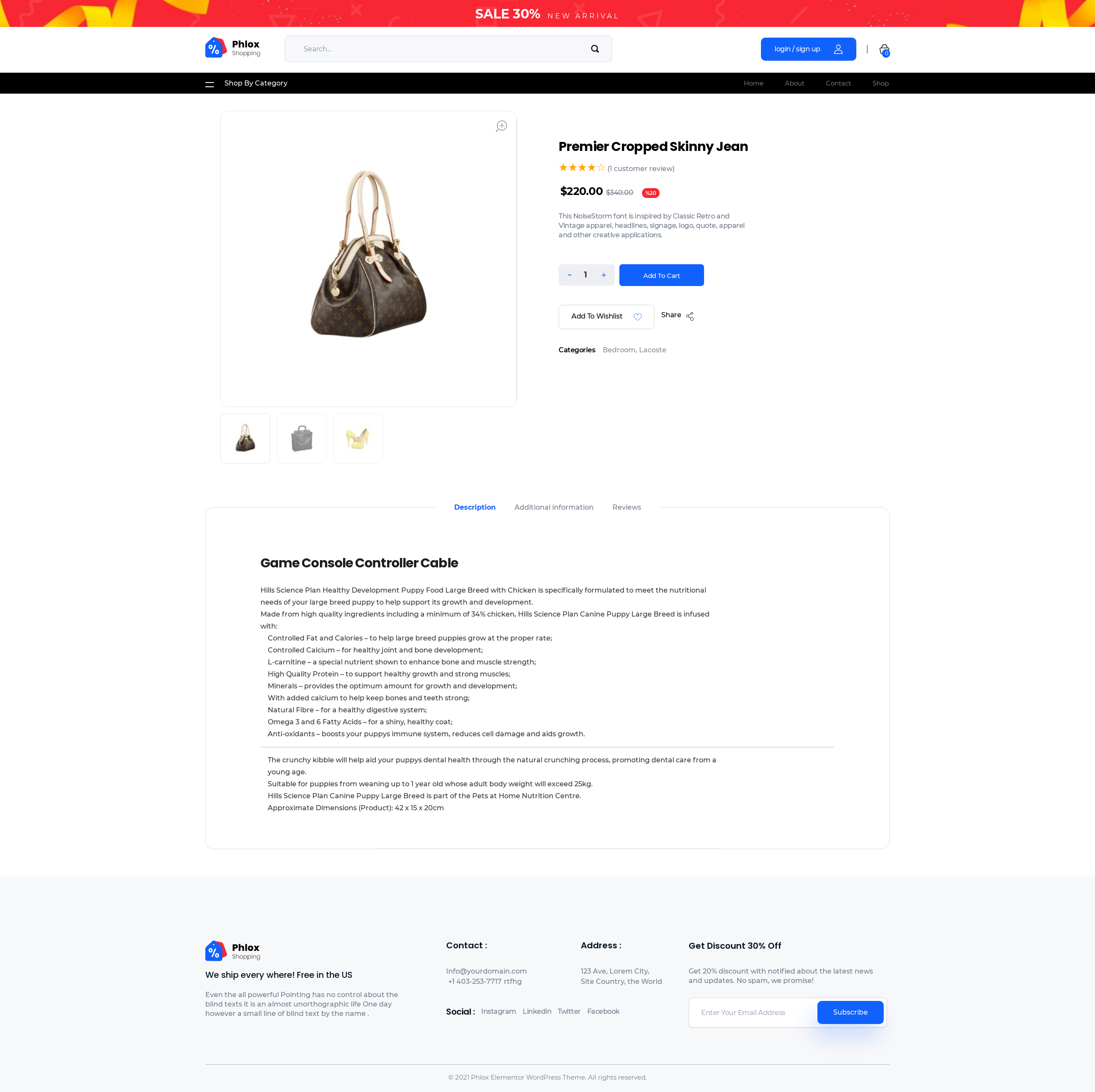Click the Add To Cart button

(x=661, y=275)
